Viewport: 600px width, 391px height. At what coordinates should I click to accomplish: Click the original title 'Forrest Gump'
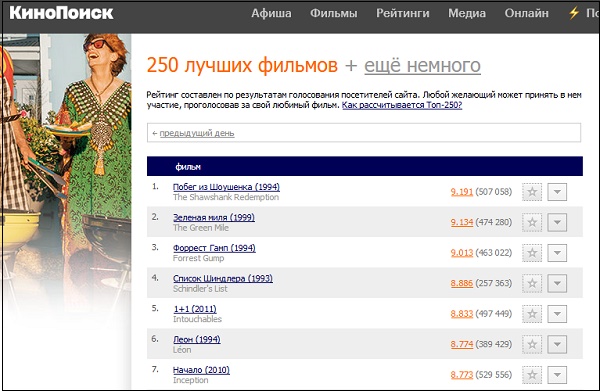(x=199, y=258)
